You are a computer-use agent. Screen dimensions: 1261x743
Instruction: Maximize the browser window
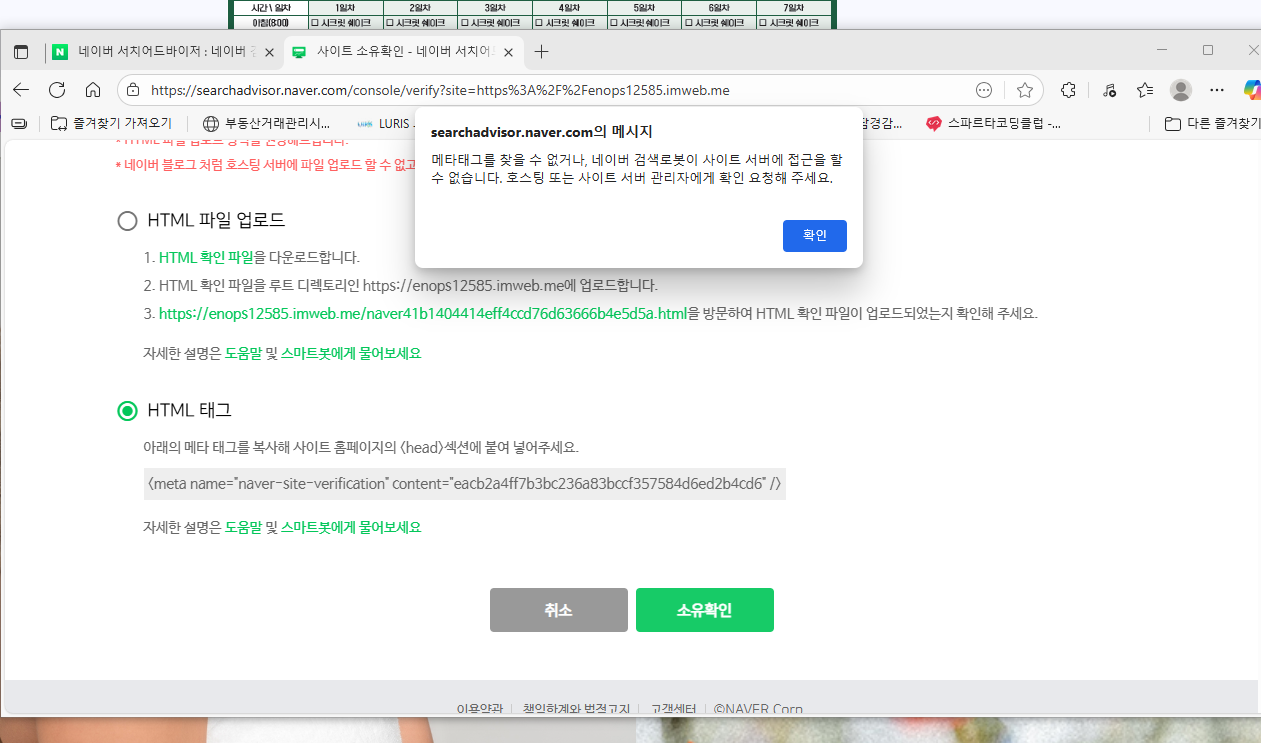click(1208, 50)
